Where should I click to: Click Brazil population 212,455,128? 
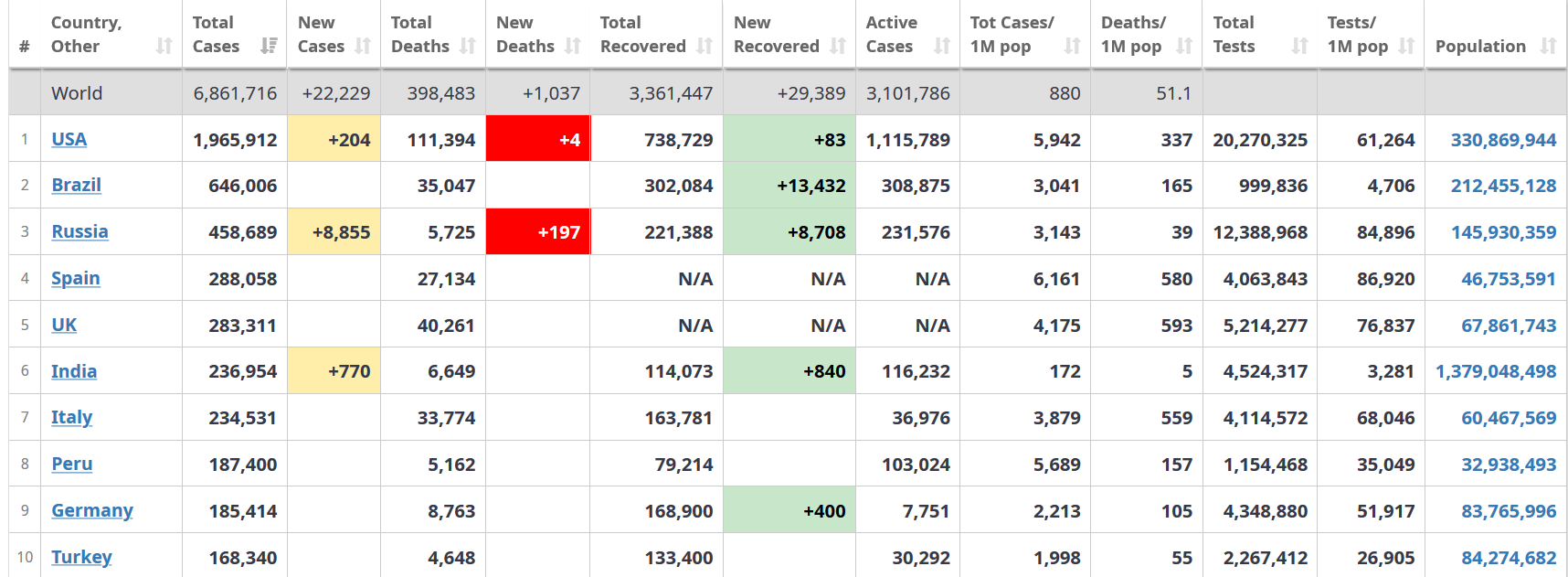click(x=1504, y=186)
